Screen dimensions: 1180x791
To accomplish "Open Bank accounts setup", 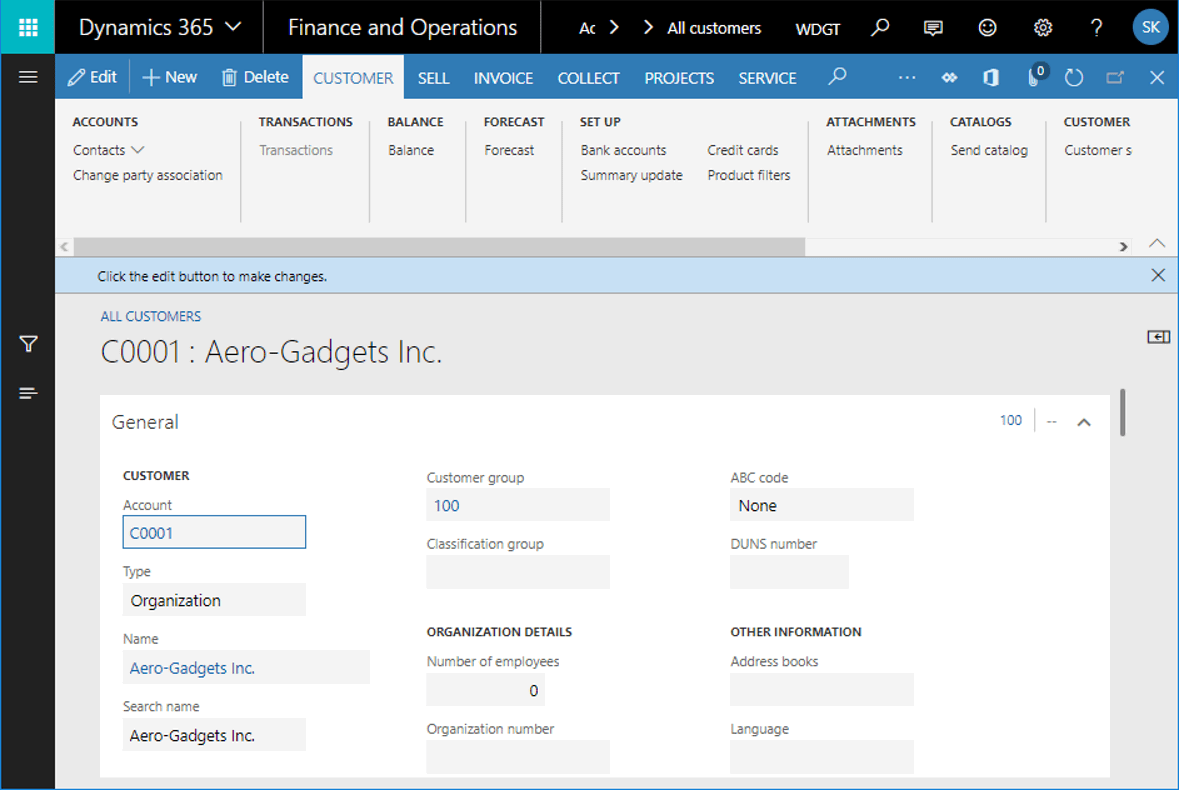I will tap(623, 150).
